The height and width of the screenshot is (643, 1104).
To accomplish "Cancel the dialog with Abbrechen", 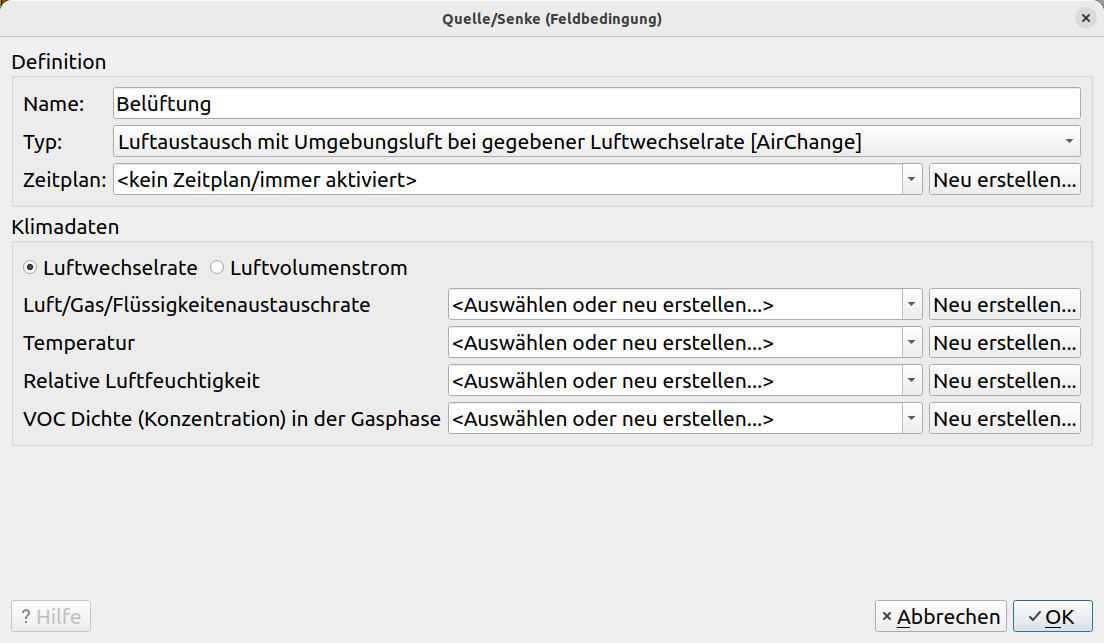I will 941,616.
